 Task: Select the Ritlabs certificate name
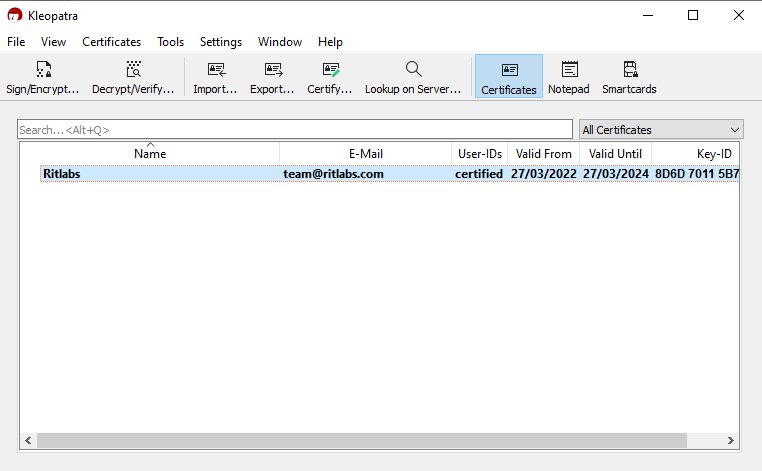point(62,174)
